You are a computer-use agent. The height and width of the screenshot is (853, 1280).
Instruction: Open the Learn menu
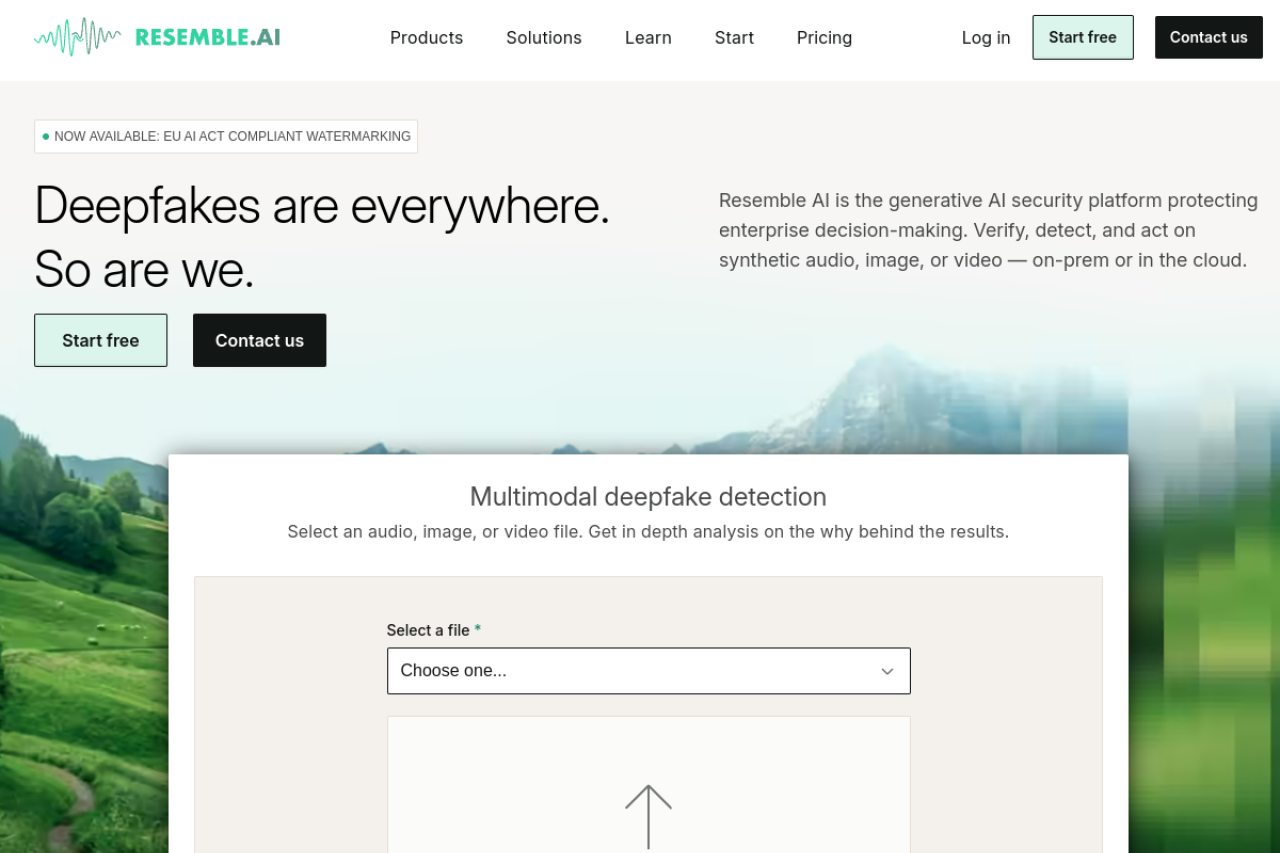click(648, 37)
